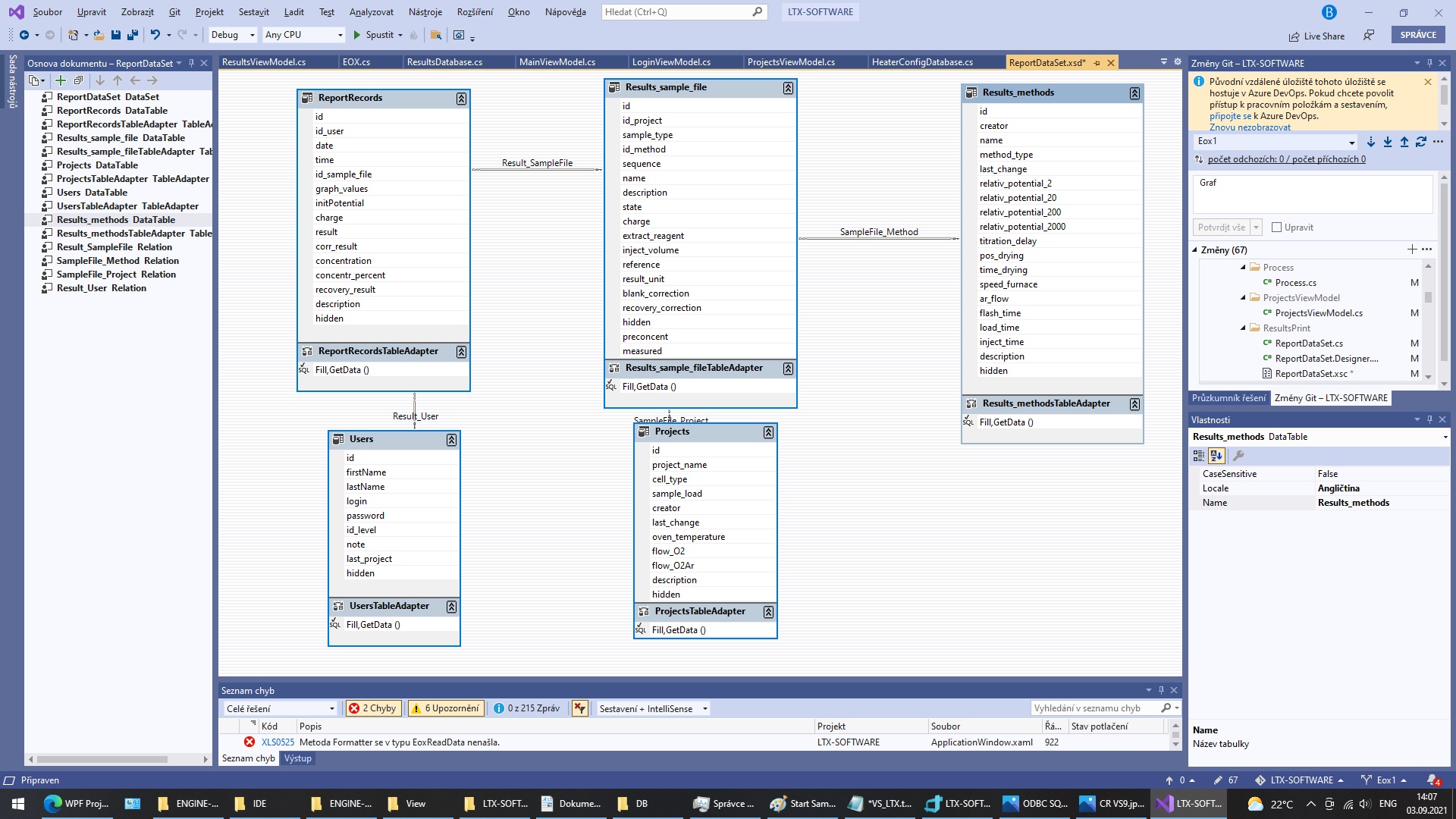The image size is (1456, 819).
Task: Collapse the Users table chevron
Action: point(451,440)
